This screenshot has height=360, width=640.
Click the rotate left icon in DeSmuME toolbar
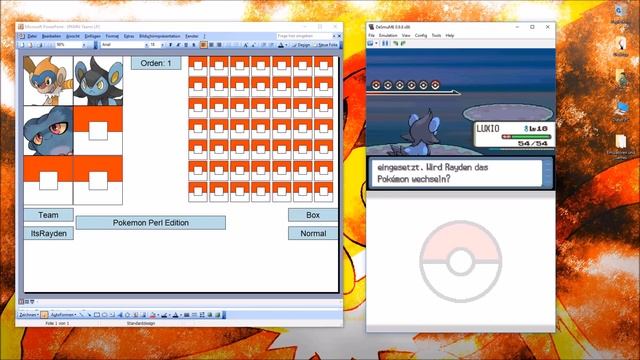point(396,43)
